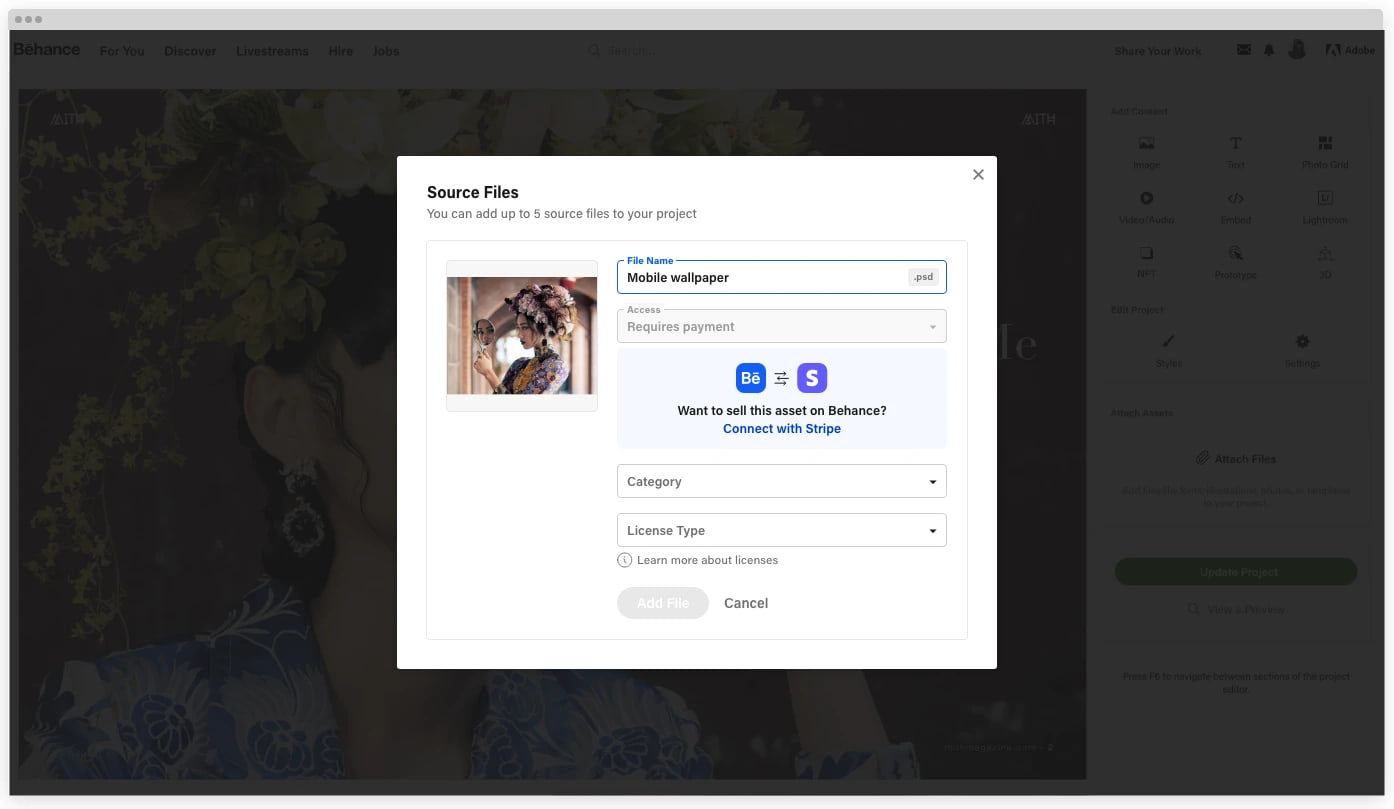Screen dimensions: 1394x809
Task: Open the Jobs menu item
Action: [x=386, y=51]
